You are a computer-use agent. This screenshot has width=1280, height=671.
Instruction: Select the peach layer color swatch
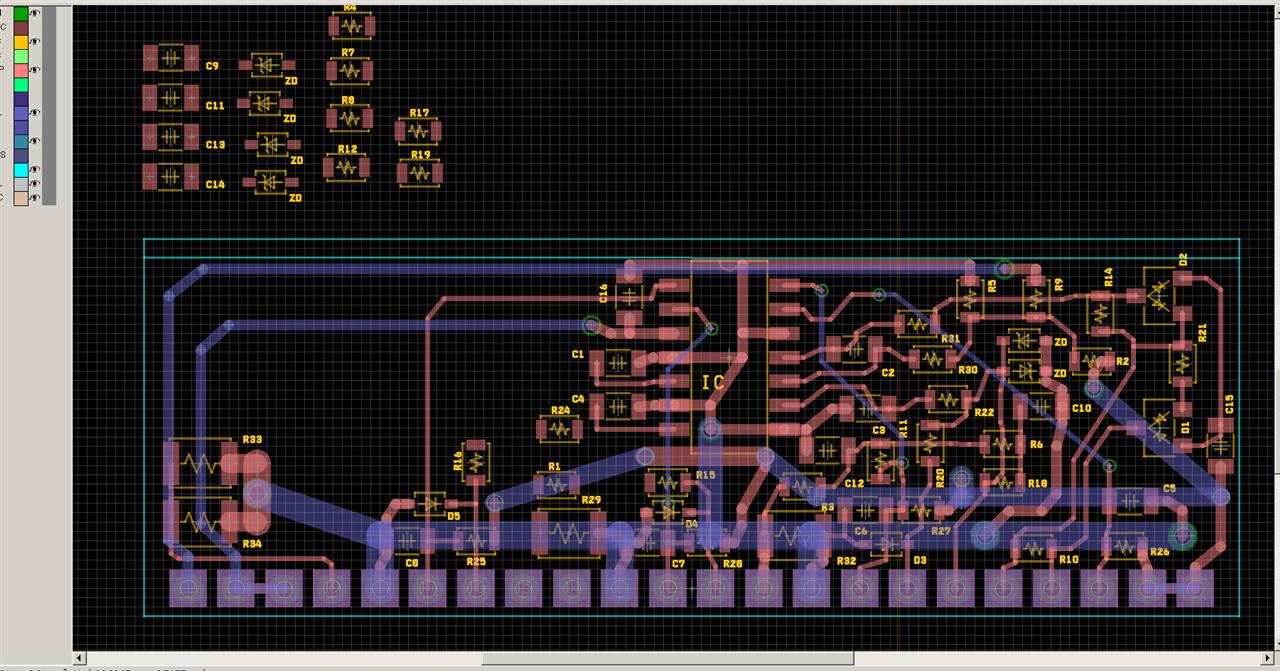tap(21, 198)
